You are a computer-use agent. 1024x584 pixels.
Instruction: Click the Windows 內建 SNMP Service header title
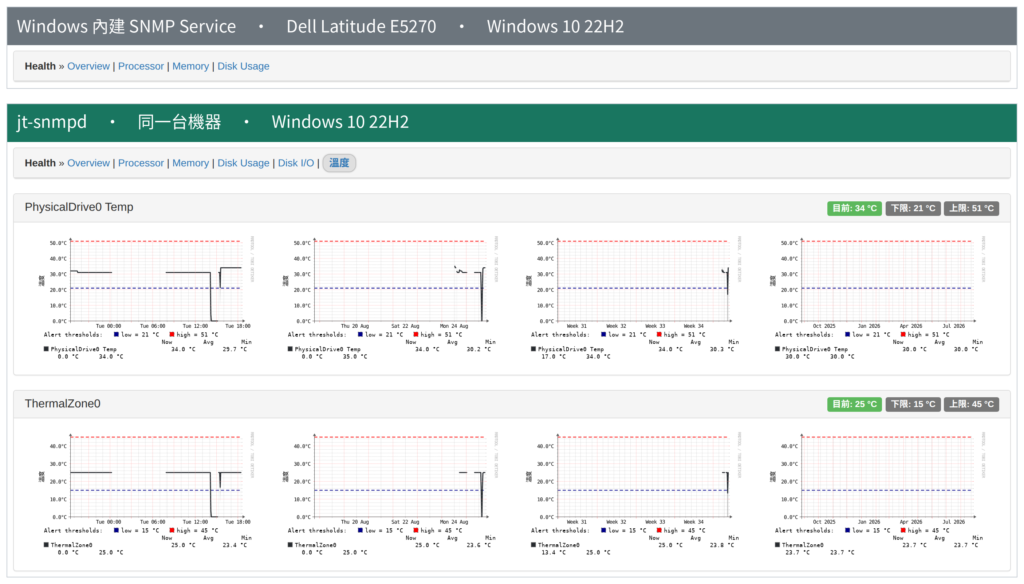[x=126, y=26]
